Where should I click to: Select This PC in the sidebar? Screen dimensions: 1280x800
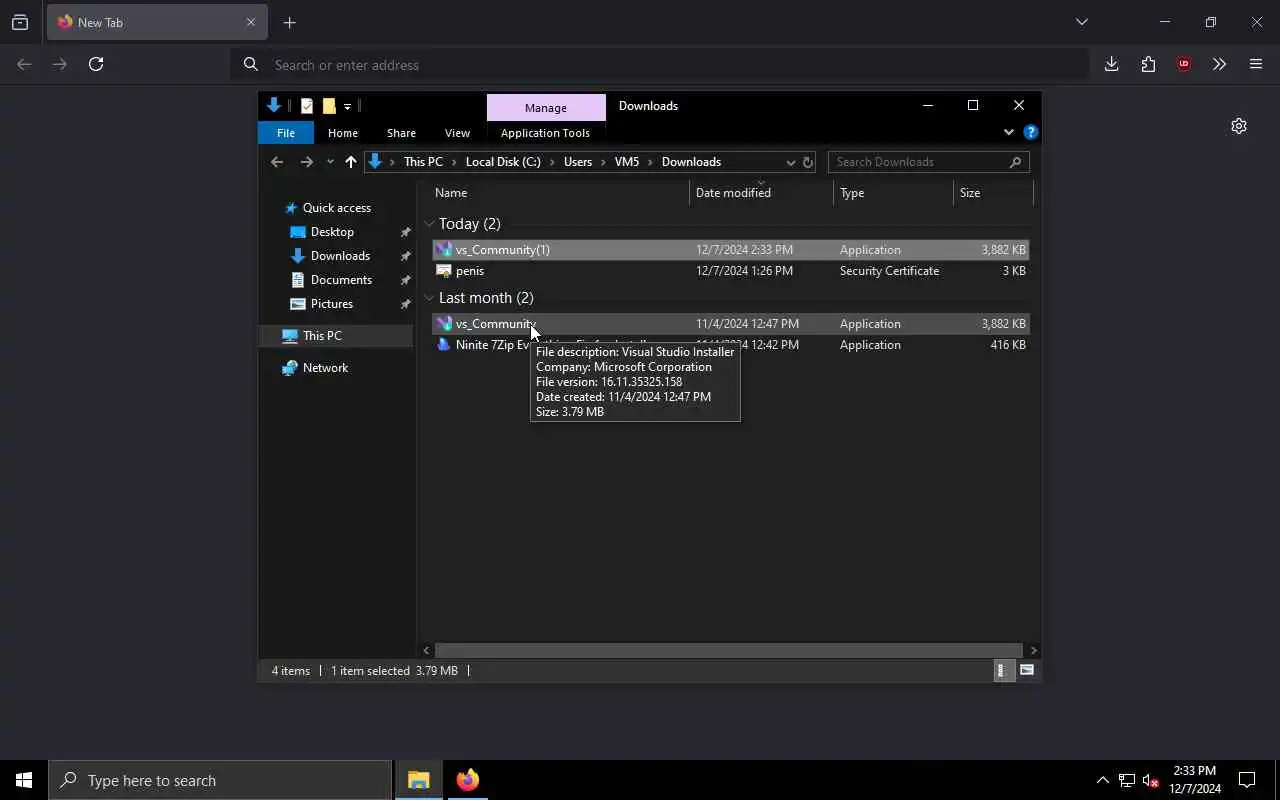click(335, 336)
